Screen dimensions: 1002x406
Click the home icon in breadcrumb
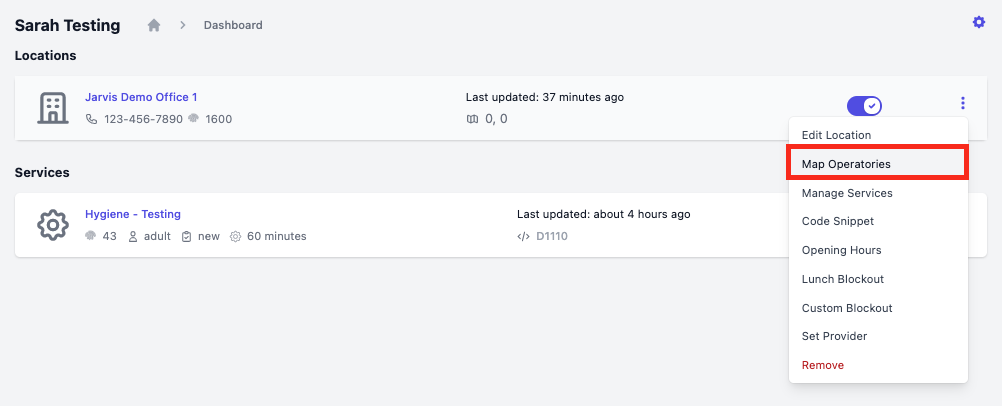pyautogui.click(x=153, y=26)
